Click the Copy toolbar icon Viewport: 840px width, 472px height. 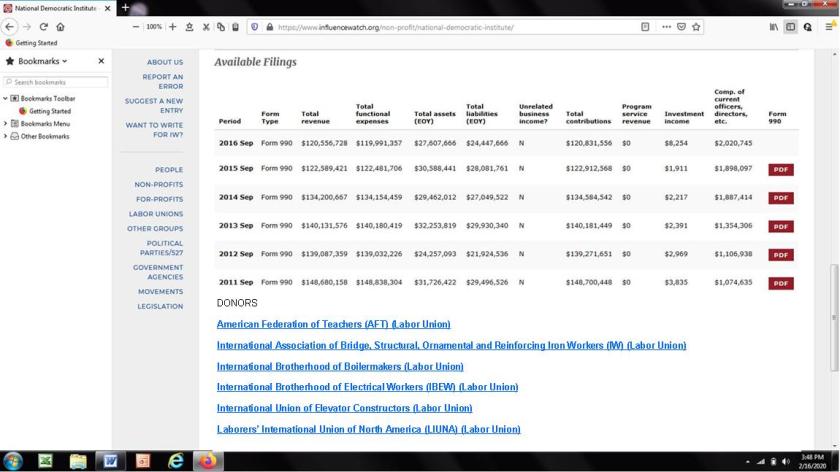point(221,27)
